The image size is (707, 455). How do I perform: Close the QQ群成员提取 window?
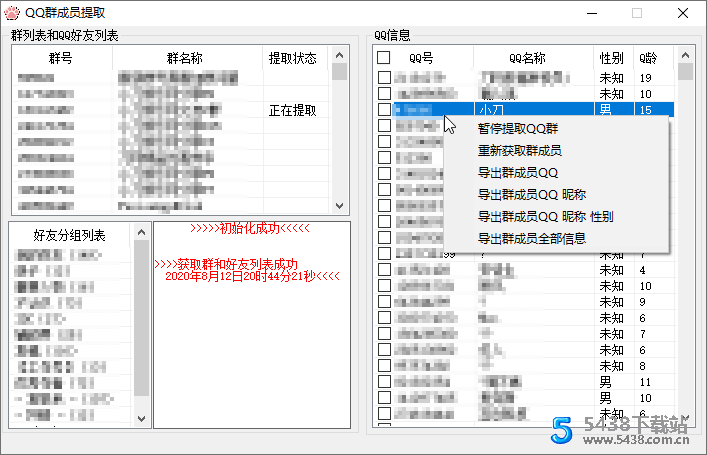coord(683,14)
